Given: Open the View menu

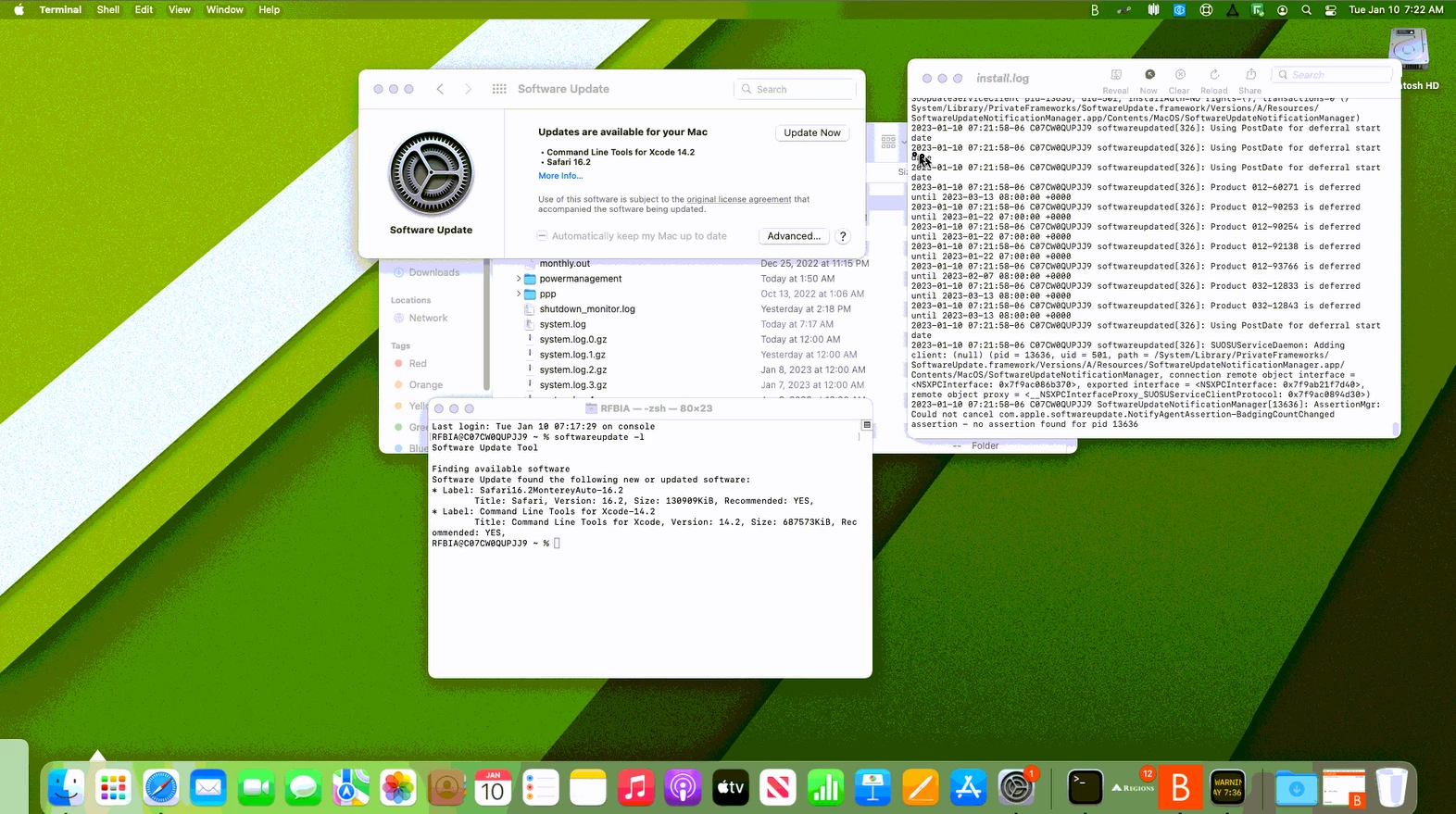Looking at the screenshot, I should tap(180, 9).
